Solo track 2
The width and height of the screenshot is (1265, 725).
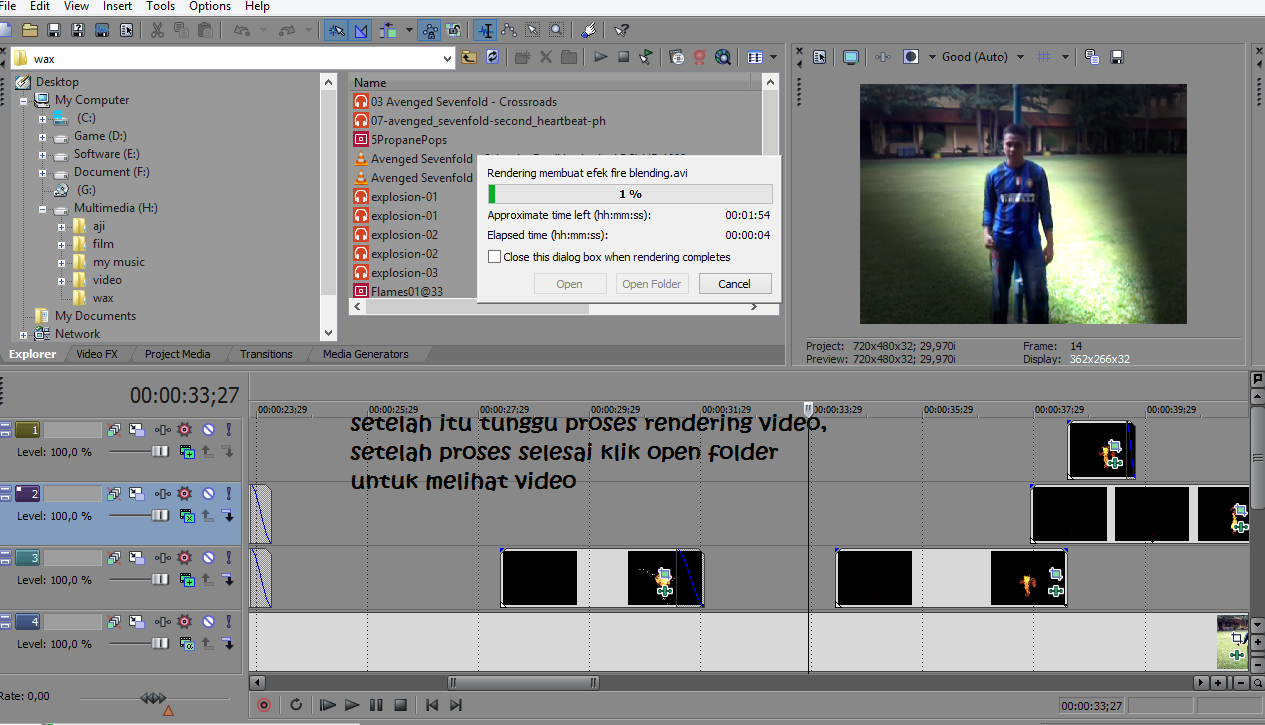point(228,494)
